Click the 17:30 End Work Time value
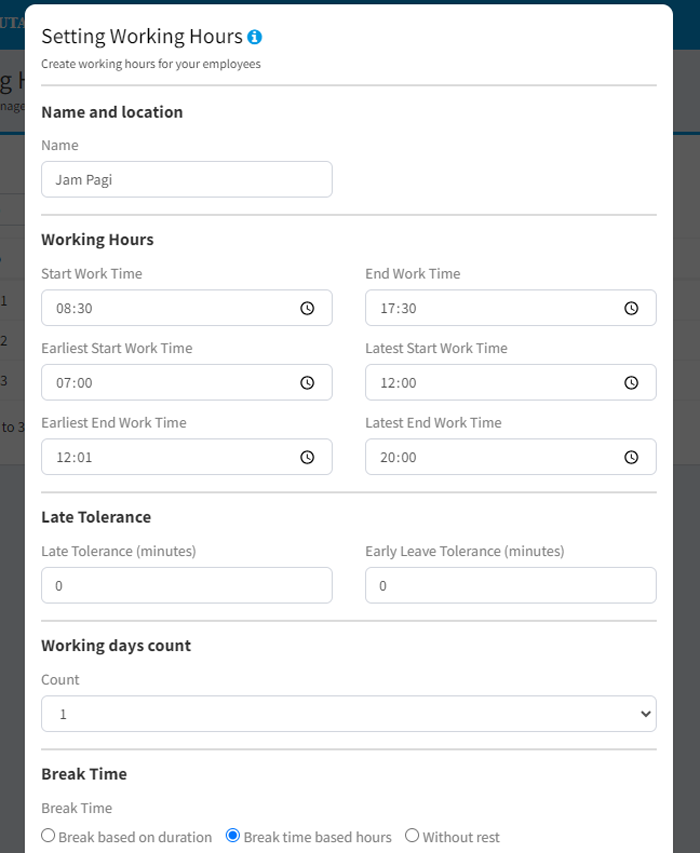Screen dimensions: 700x853 [398, 308]
